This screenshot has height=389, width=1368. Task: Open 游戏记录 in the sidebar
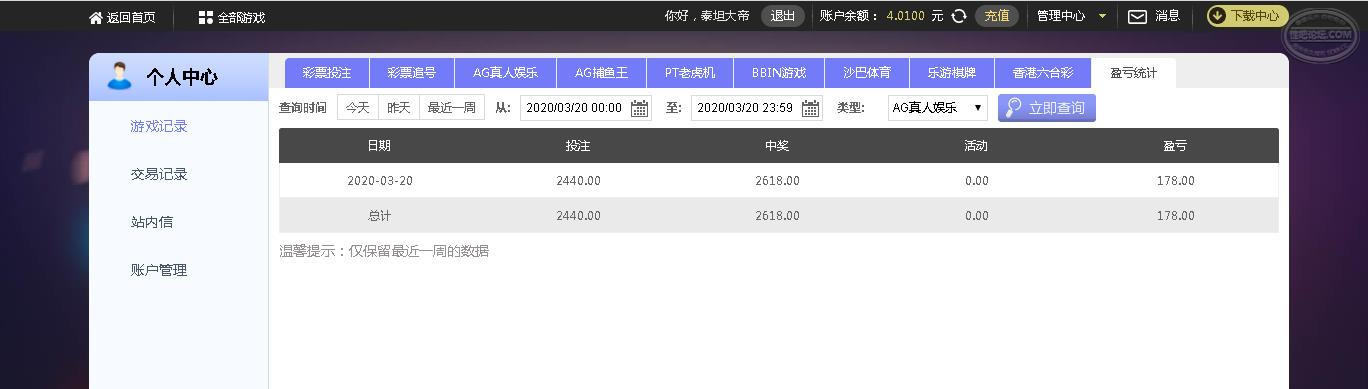point(159,126)
